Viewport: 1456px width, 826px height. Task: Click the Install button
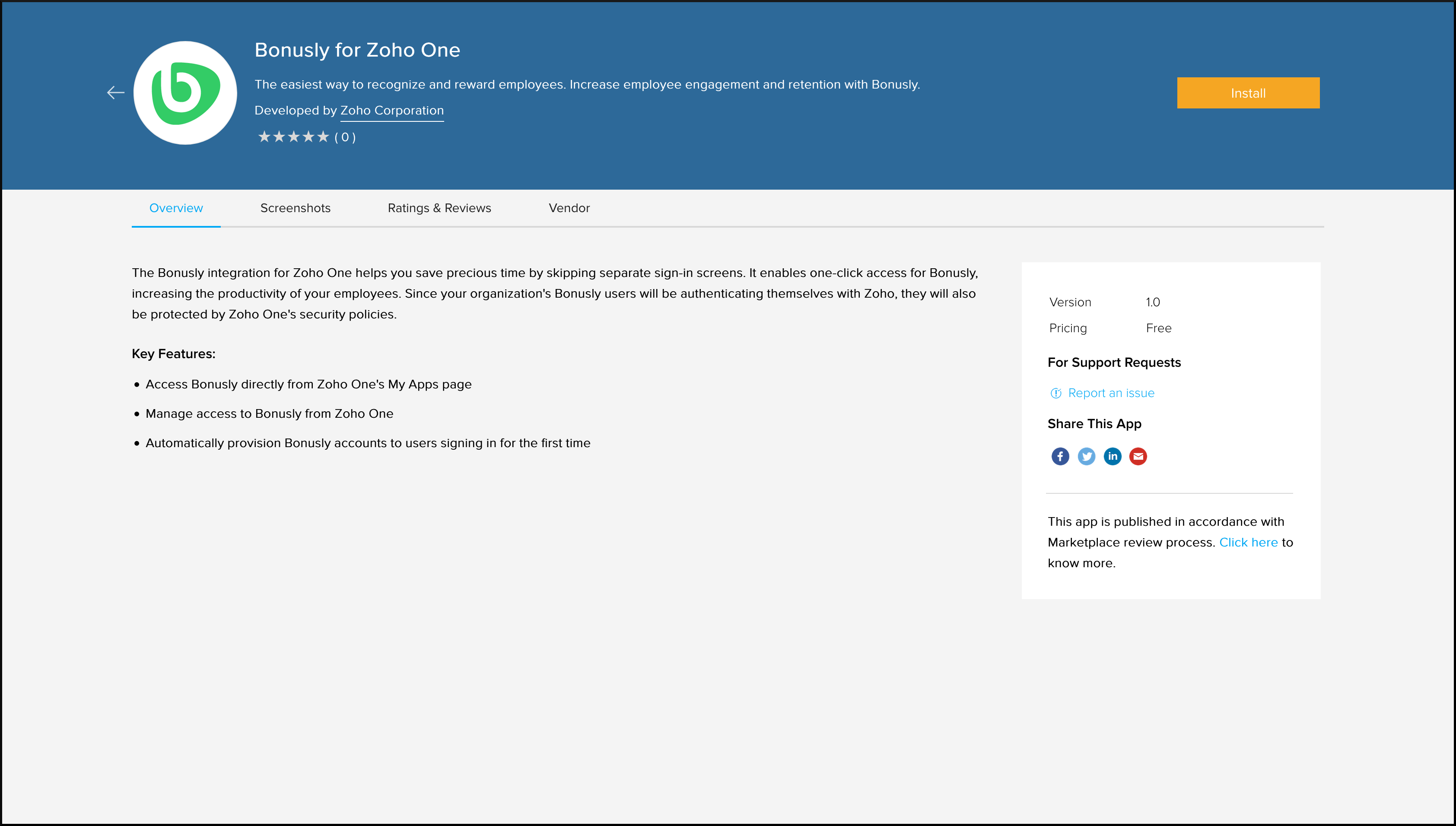[1248, 93]
